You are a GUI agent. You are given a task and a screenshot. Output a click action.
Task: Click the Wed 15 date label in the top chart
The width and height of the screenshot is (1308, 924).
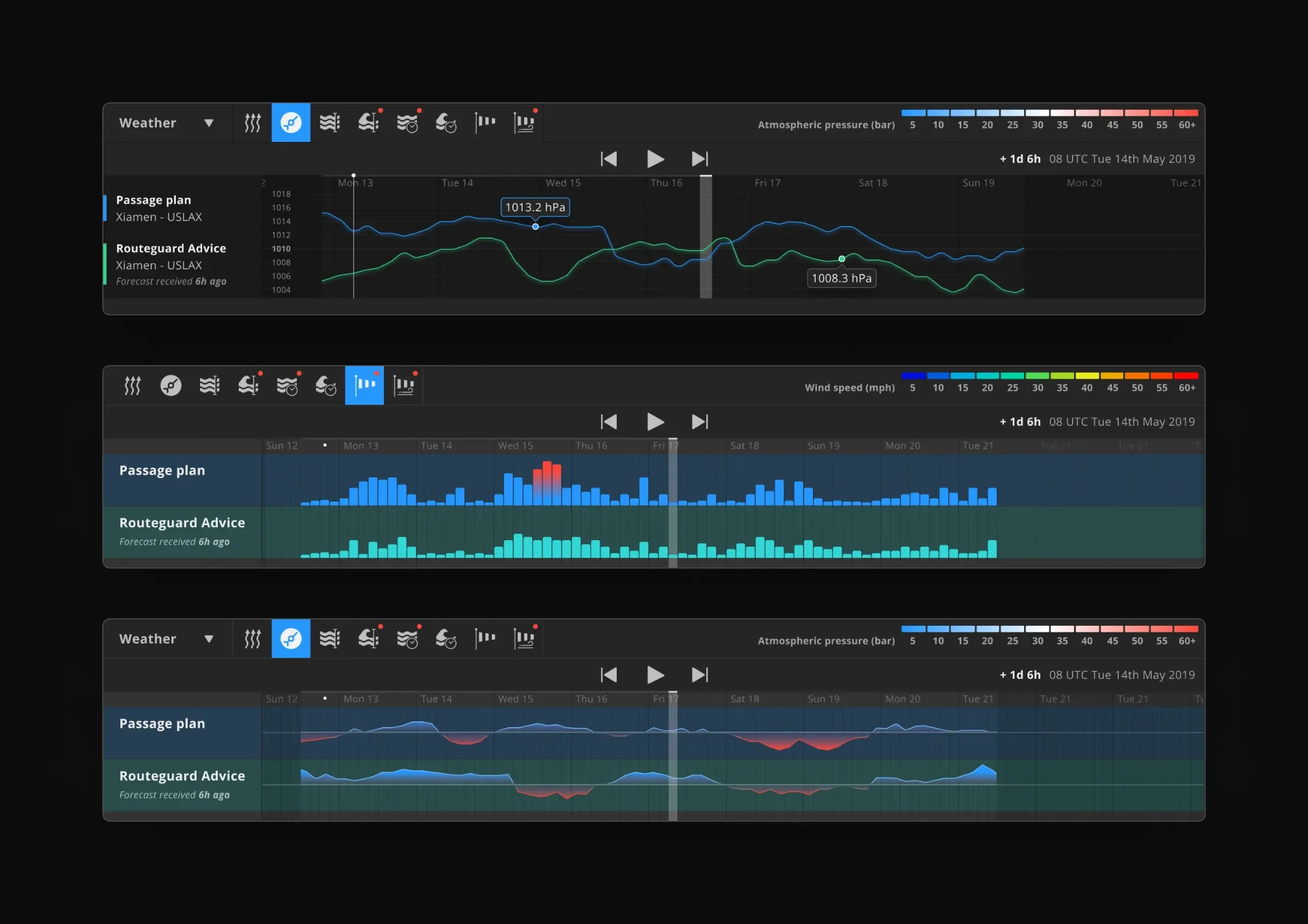tap(563, 183)
